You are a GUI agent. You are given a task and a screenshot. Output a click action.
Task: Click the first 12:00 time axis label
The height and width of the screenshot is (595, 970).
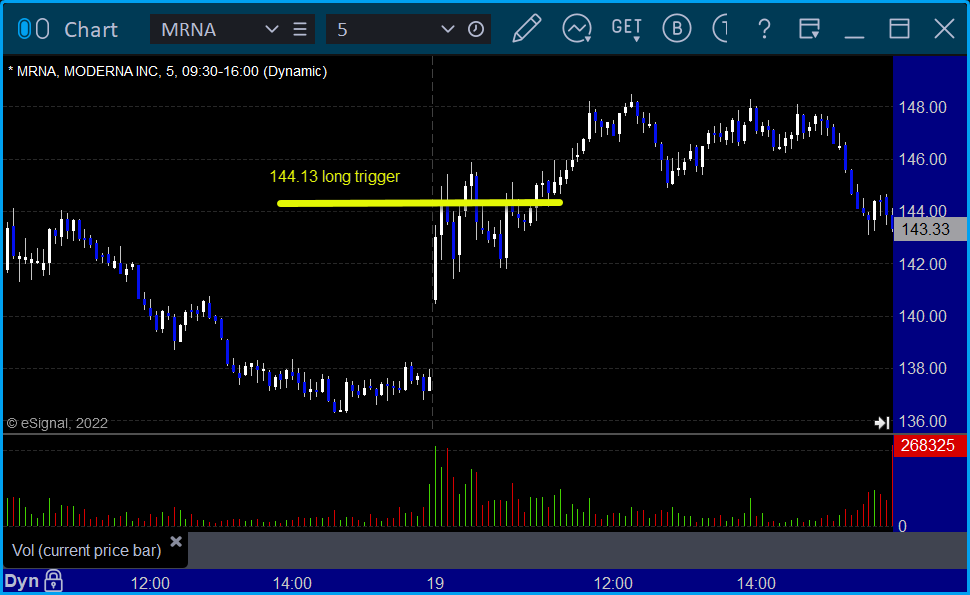point(150,583)
